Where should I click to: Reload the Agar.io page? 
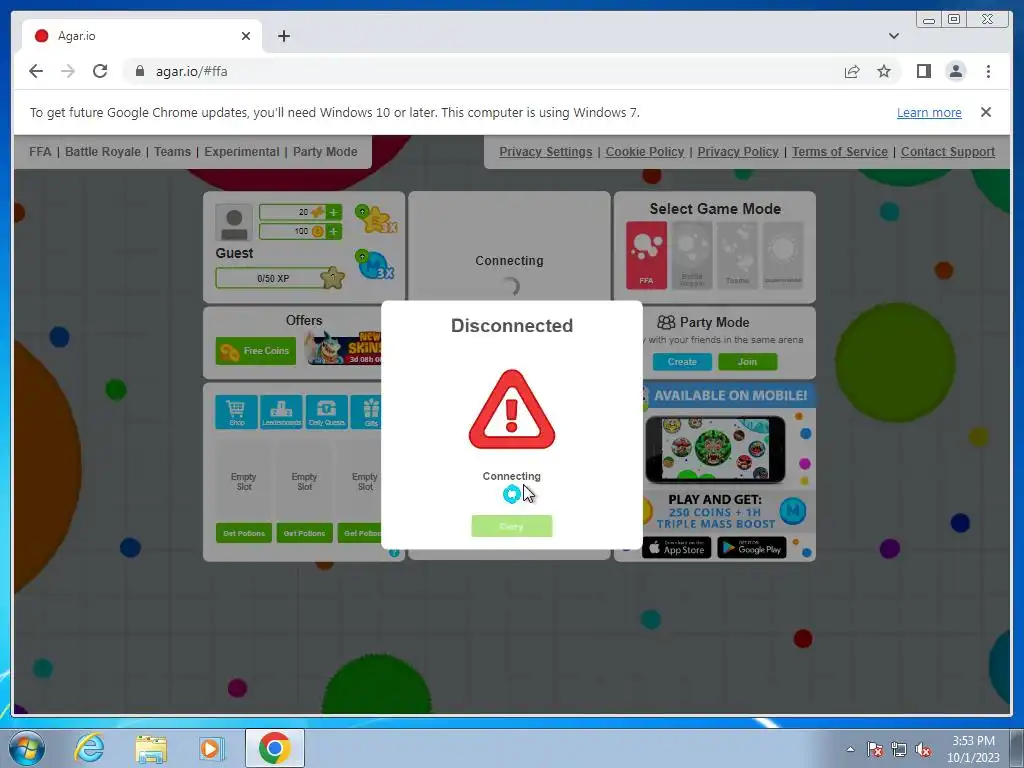tap(100, 71)
